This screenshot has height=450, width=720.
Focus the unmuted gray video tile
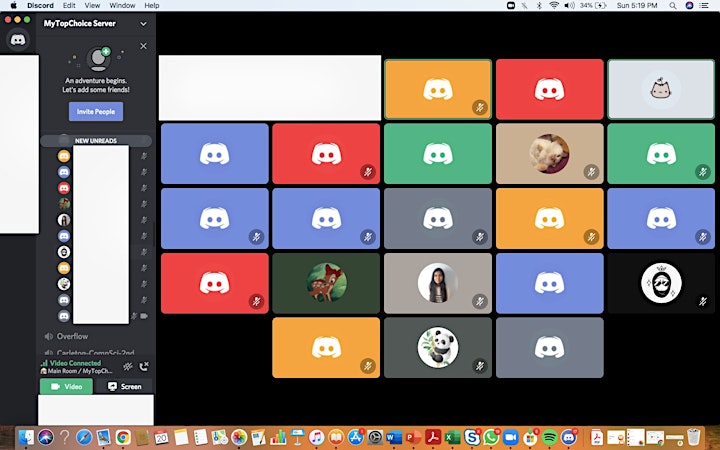click(550, 348)
